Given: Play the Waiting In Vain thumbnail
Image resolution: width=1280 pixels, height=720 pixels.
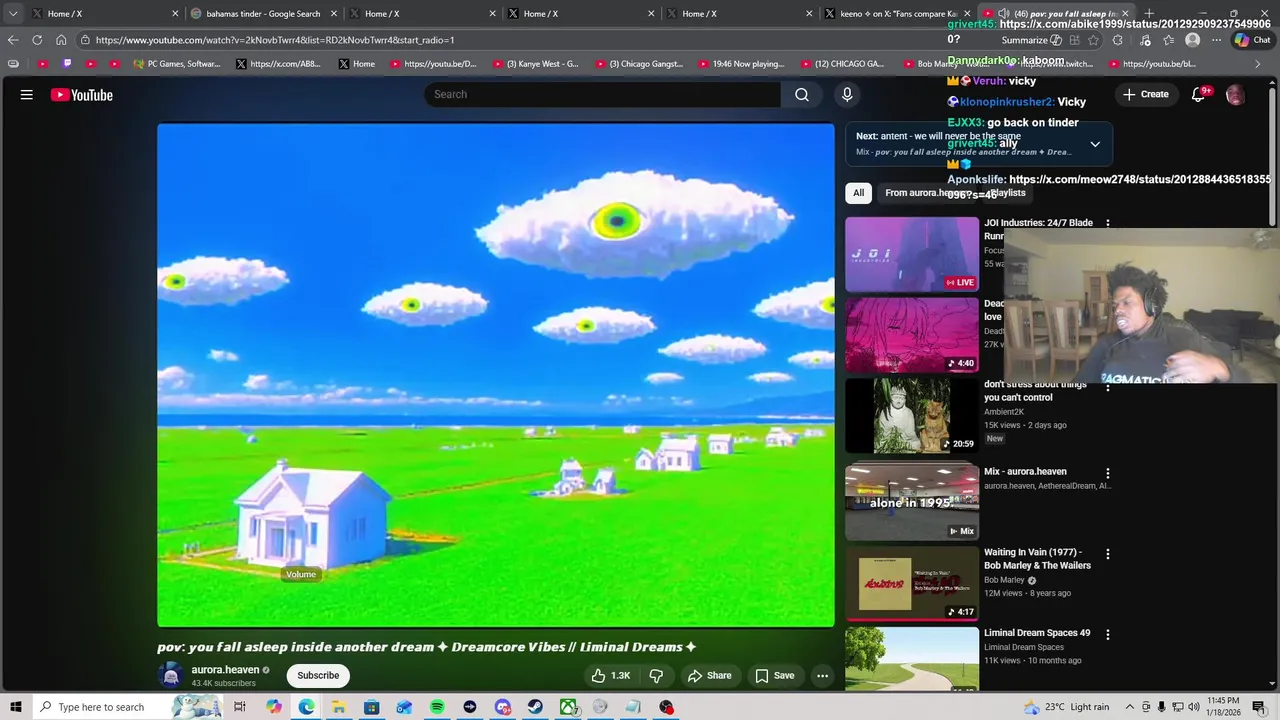Looking at the screenshot, I should click(x=912, y=584).
